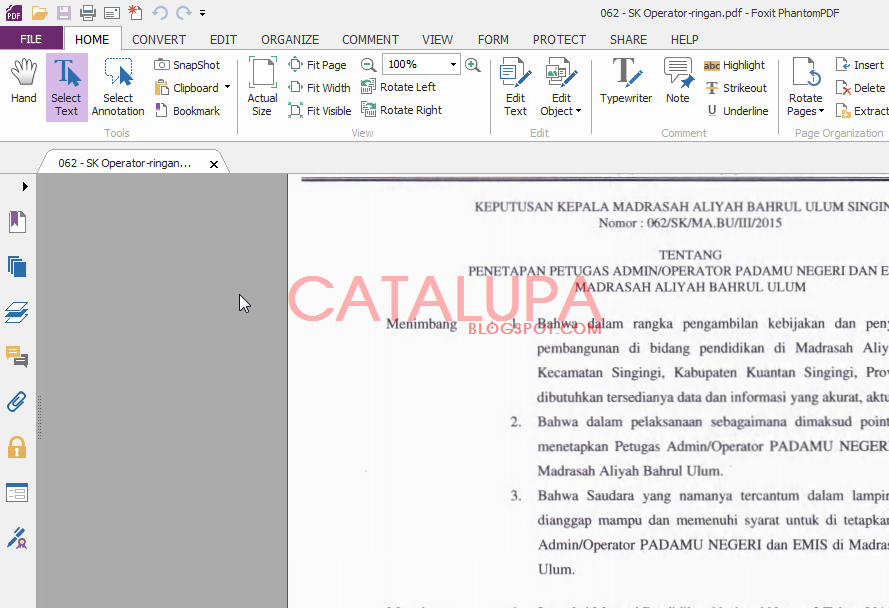Rotate the view right

[x=401, y=110]
